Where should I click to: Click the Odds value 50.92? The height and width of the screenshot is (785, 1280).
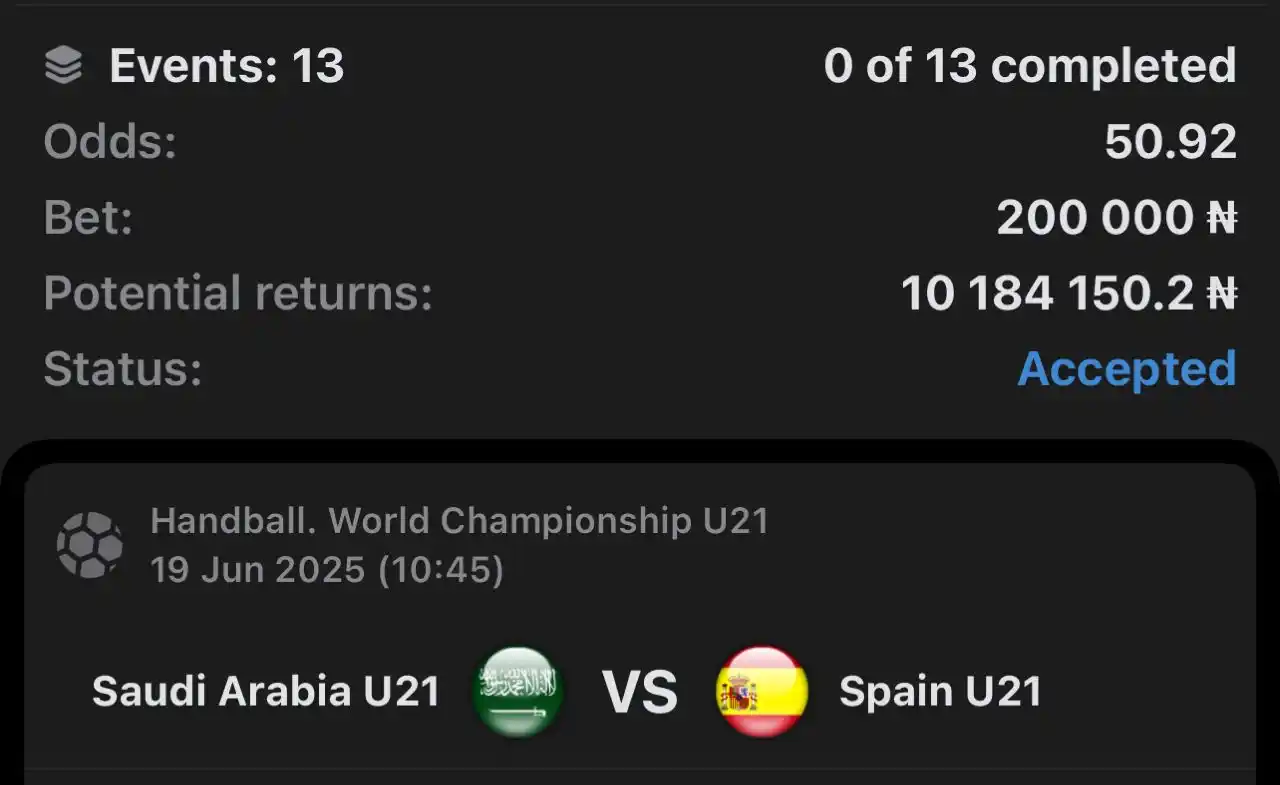click(x=1171, y=142)
